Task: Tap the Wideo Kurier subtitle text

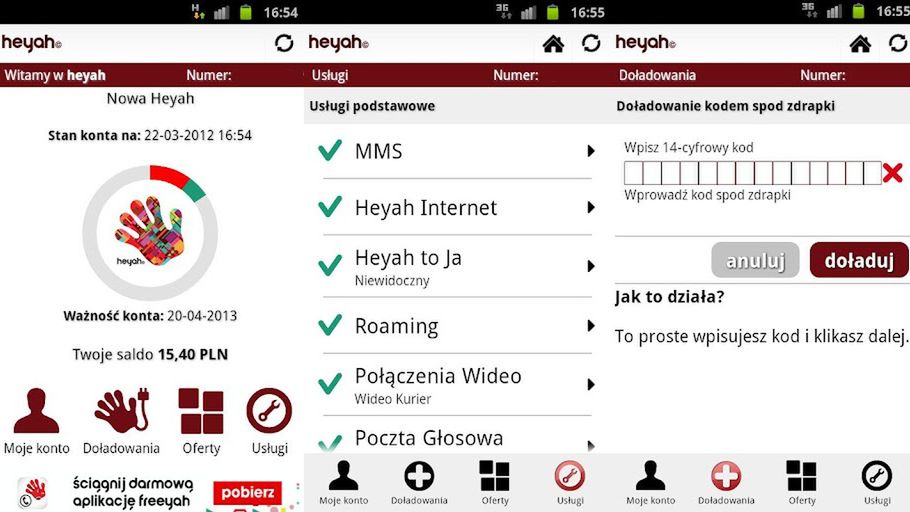Action: tap(393, 399)
